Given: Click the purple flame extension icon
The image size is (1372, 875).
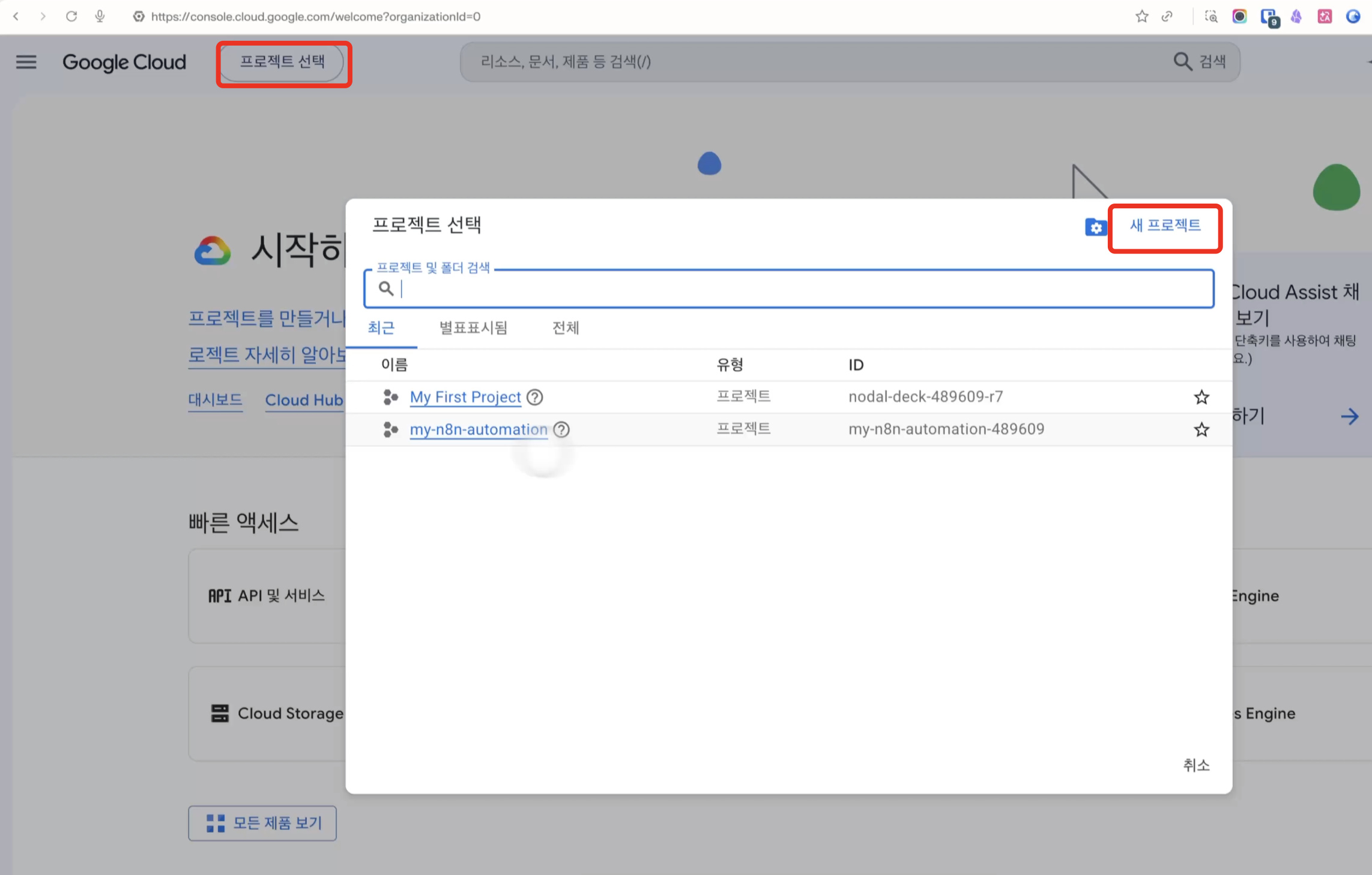Looking at the screenshot, I should click(1297, 16).
